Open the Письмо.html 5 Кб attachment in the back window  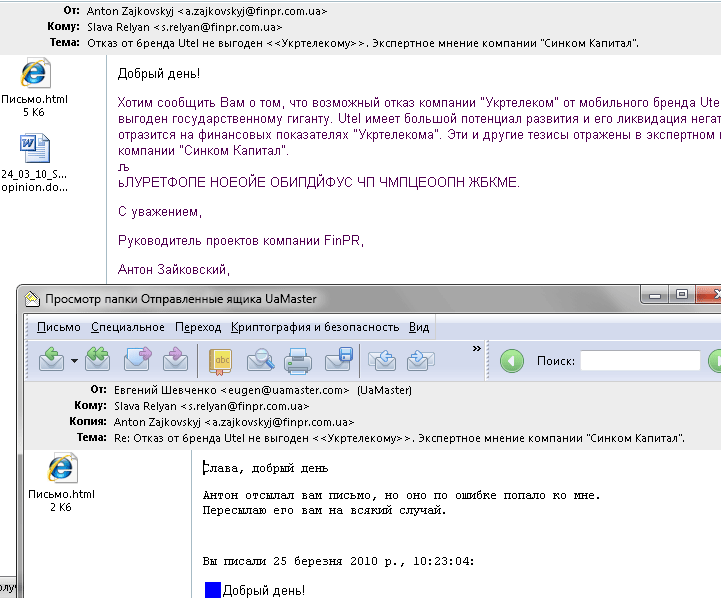click(34, 87)
